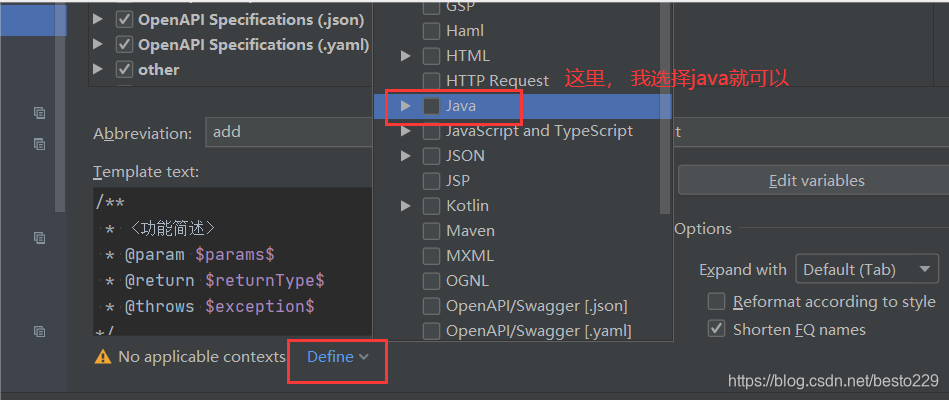Image resolution: width=949 pixels, height=400 pixels.
Task: Open the Expand with dropdown
Action: pos(867,269)
